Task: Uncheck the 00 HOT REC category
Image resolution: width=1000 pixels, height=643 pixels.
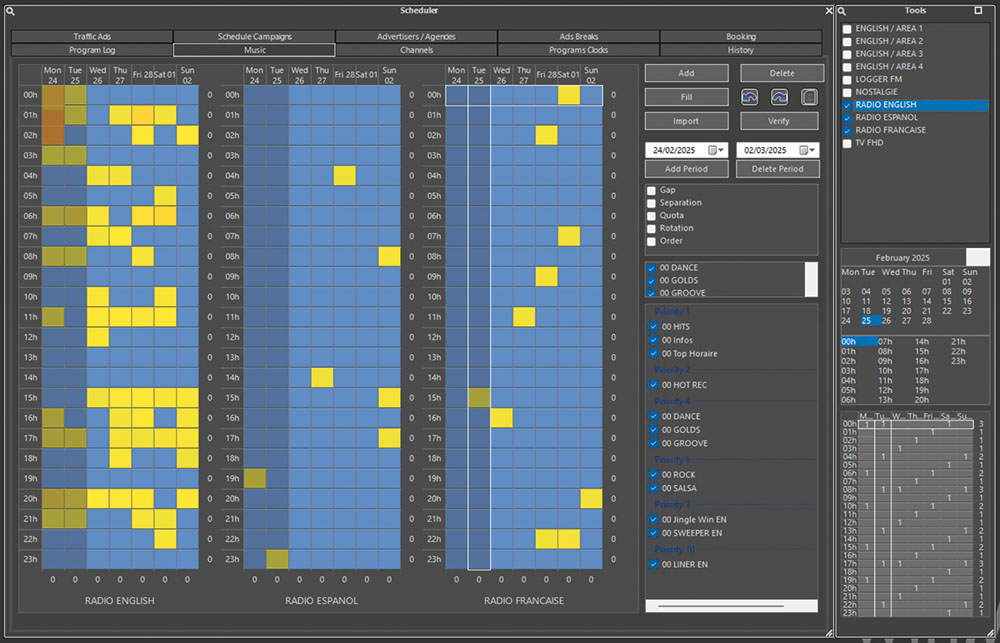Action: click(x=653, y=385)
